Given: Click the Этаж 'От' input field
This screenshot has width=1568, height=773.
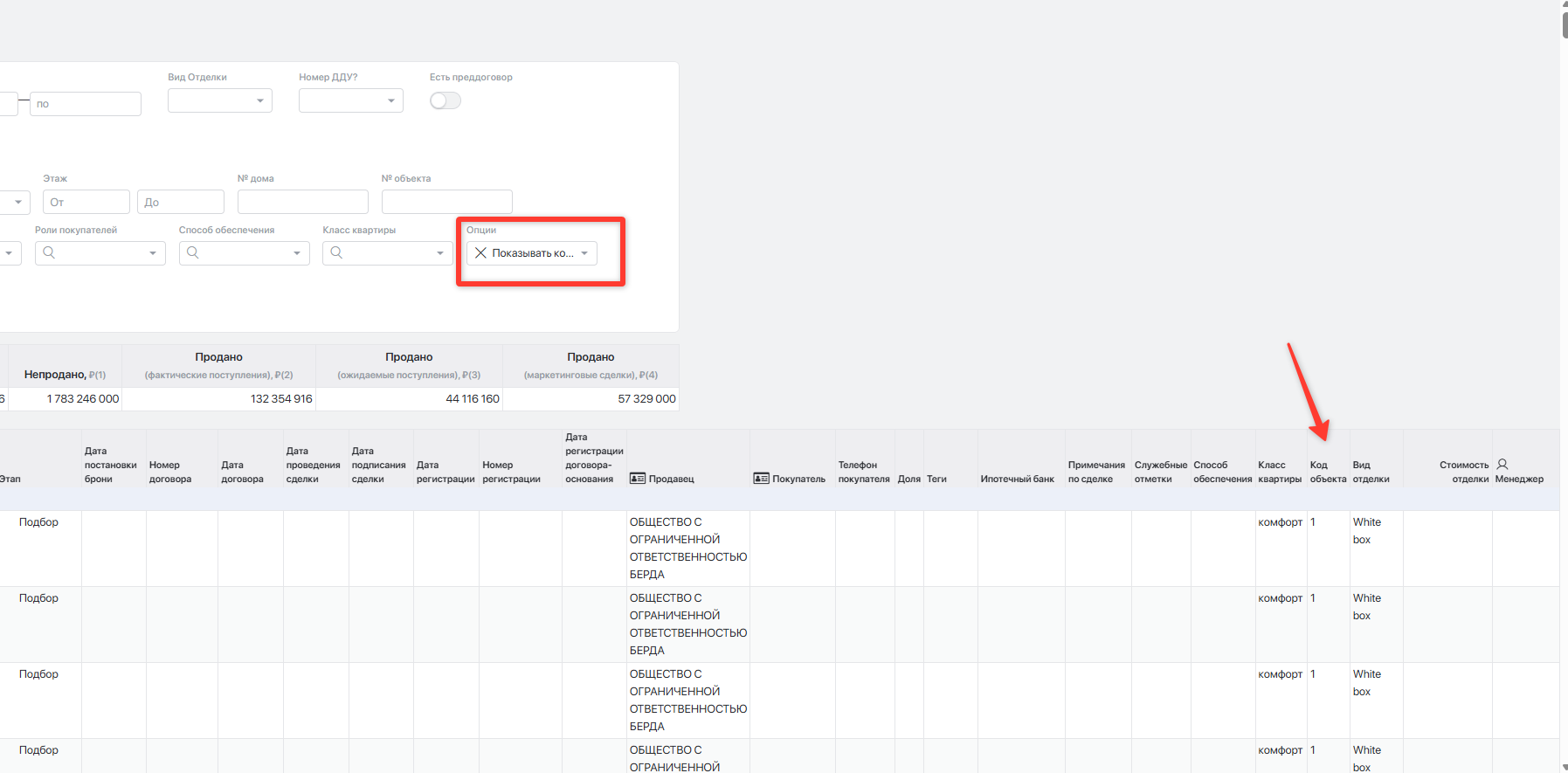Looking at the screenshot, I should tap(86, 202).
